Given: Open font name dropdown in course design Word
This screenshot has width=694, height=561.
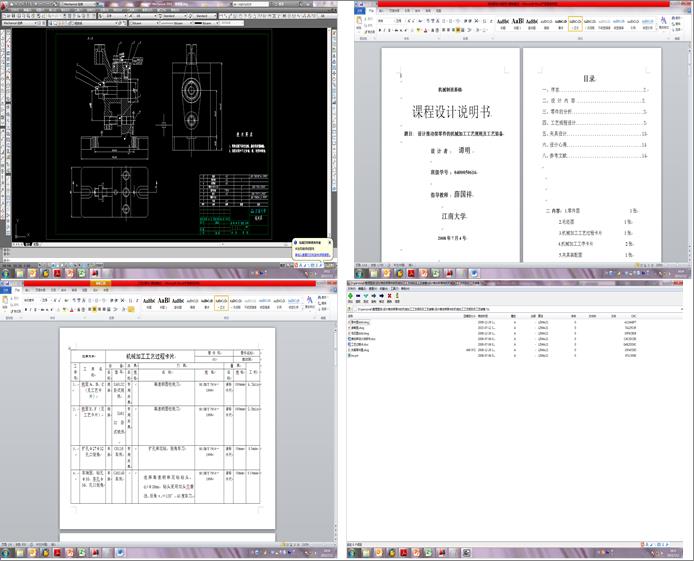Looking at the screenshot, I should pyautogui.click(x=385, y=21).
